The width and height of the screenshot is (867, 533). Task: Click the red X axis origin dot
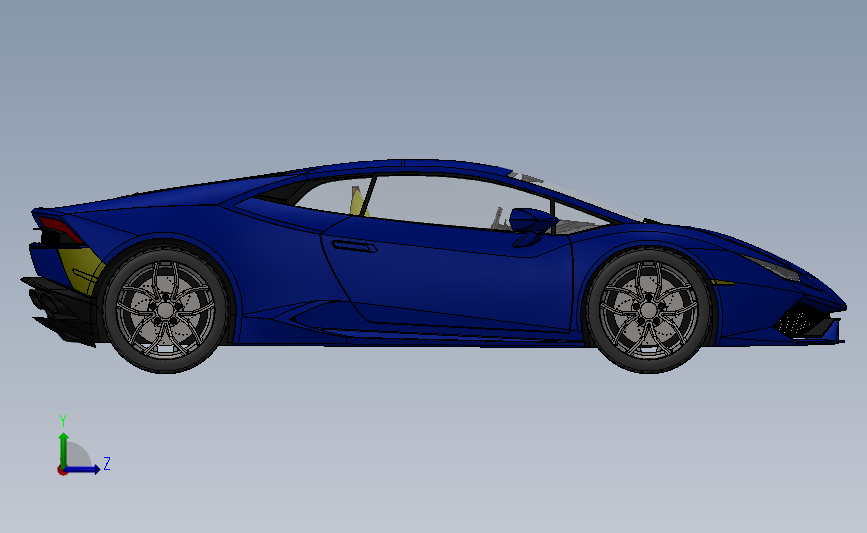(x=62, y=471)
